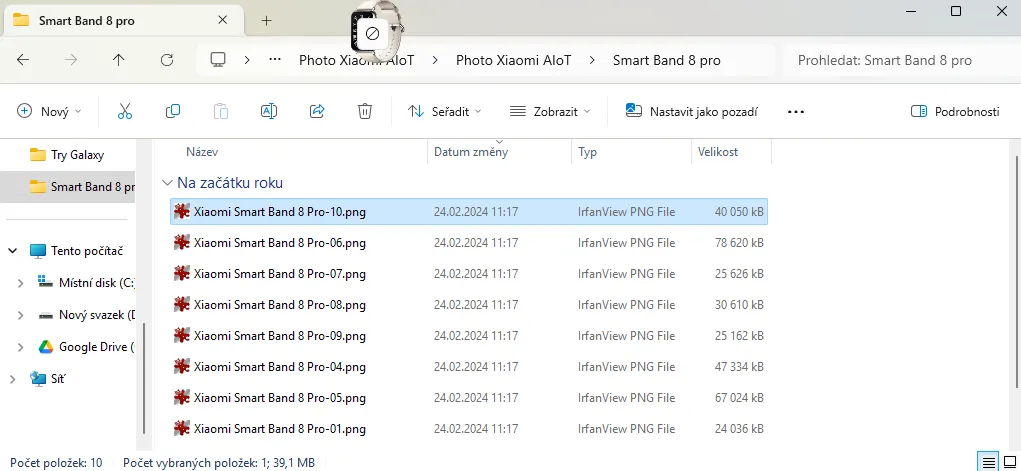Click the Rename icon in toolbar
The image size is (1021, 471).
pos(268,111)
